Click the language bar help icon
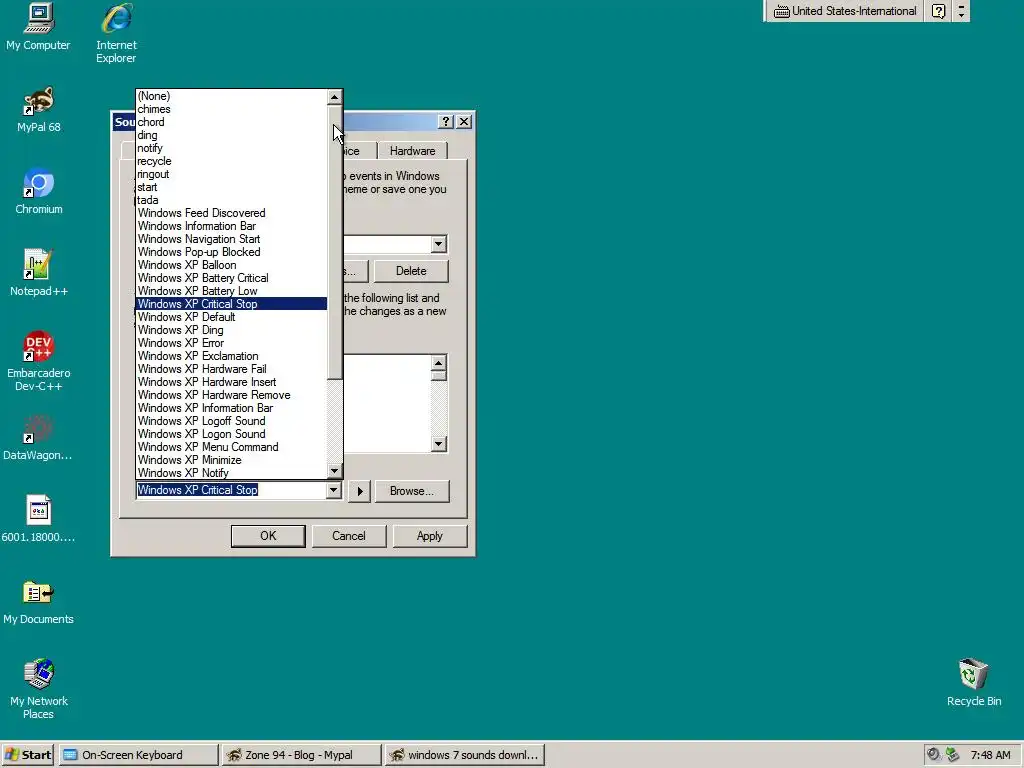This screenshot has height=768, width=1024. point(938,11)
